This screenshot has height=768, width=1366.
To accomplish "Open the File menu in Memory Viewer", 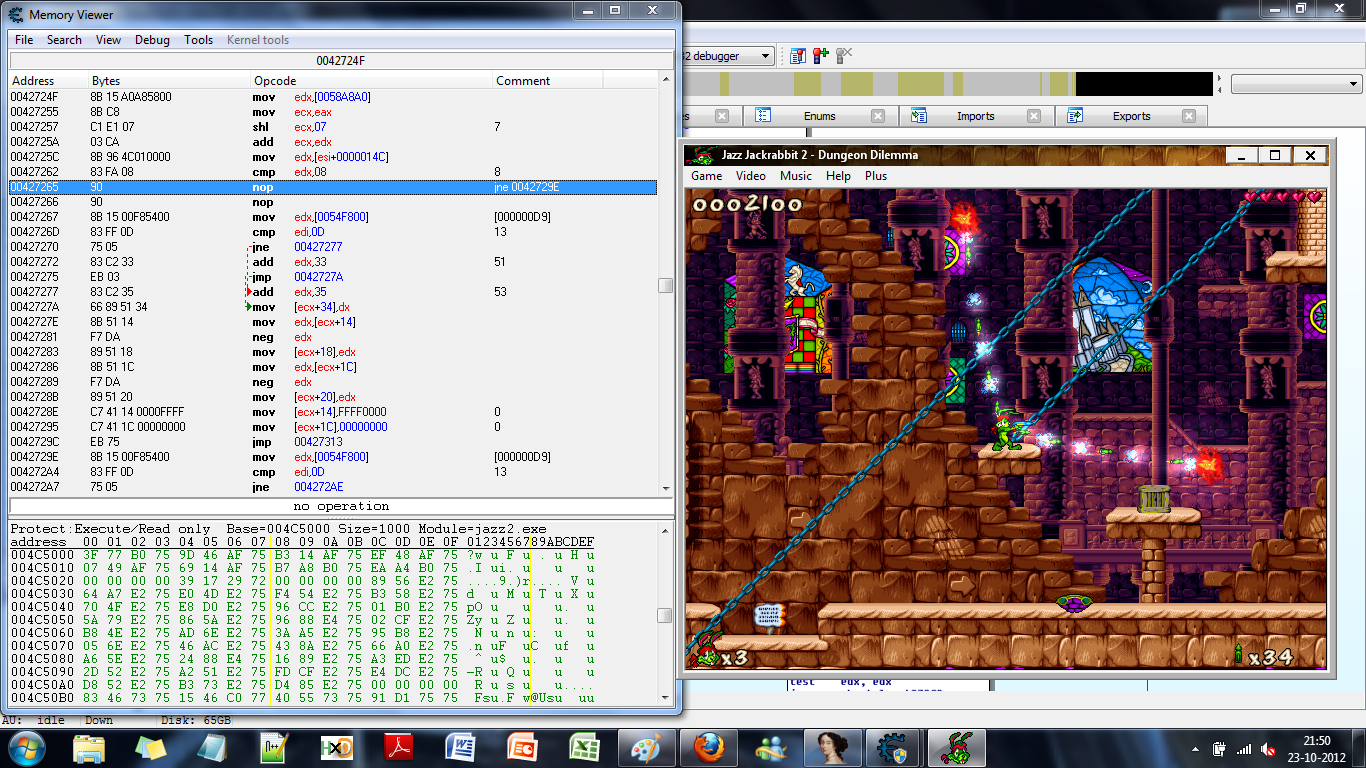I will (x=24, y=40).
